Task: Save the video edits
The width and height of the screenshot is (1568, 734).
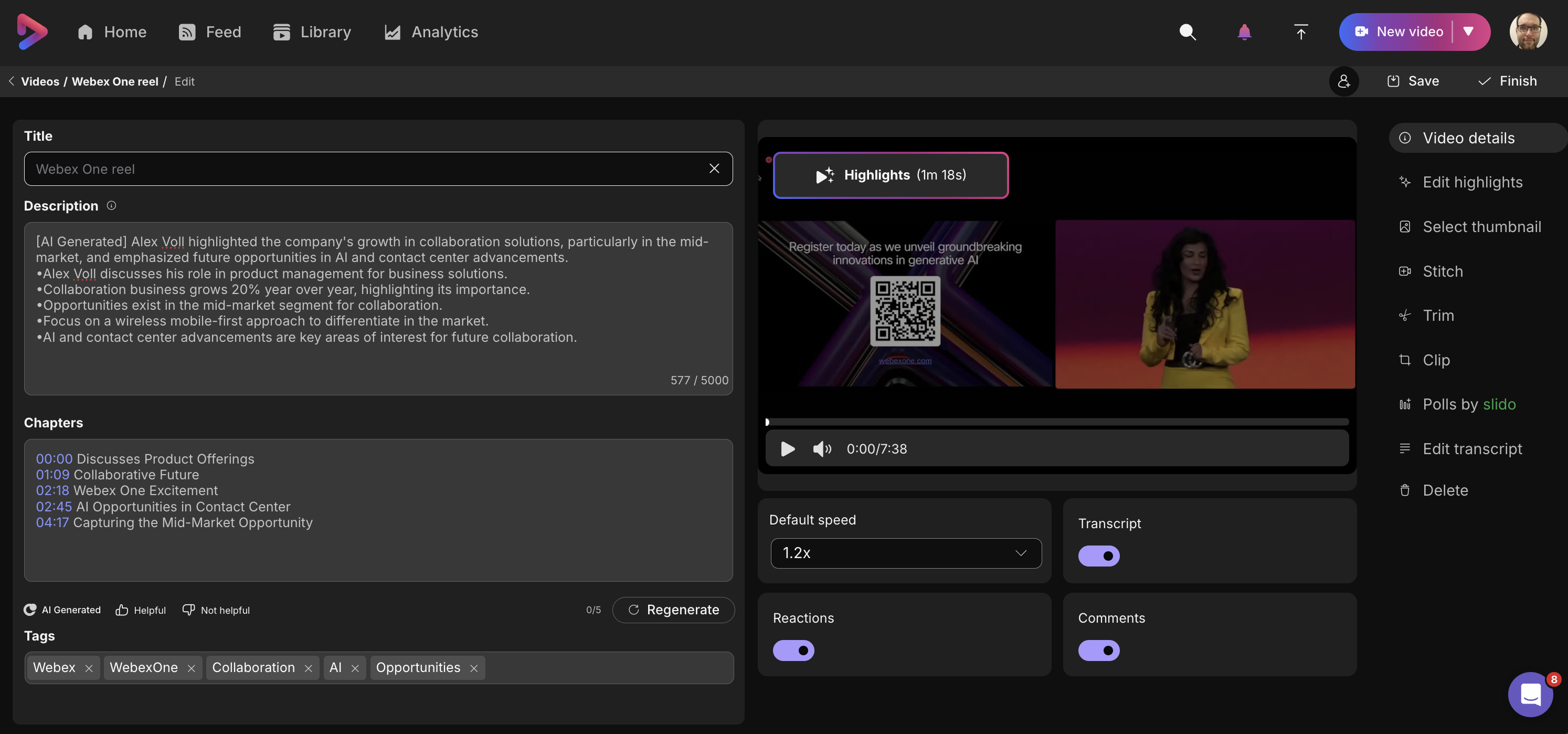Action: tap(1413, 81)
